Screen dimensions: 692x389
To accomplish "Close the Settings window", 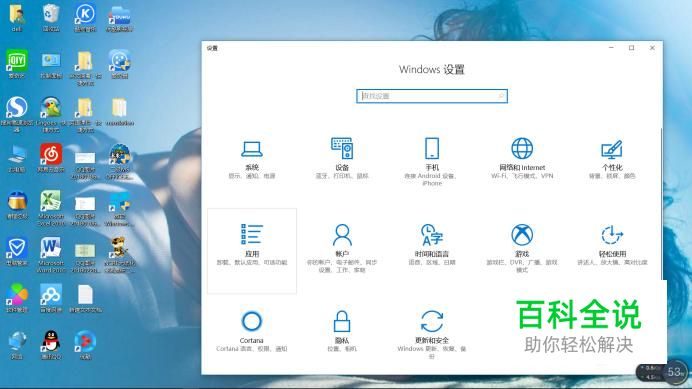I will (652, 48).
